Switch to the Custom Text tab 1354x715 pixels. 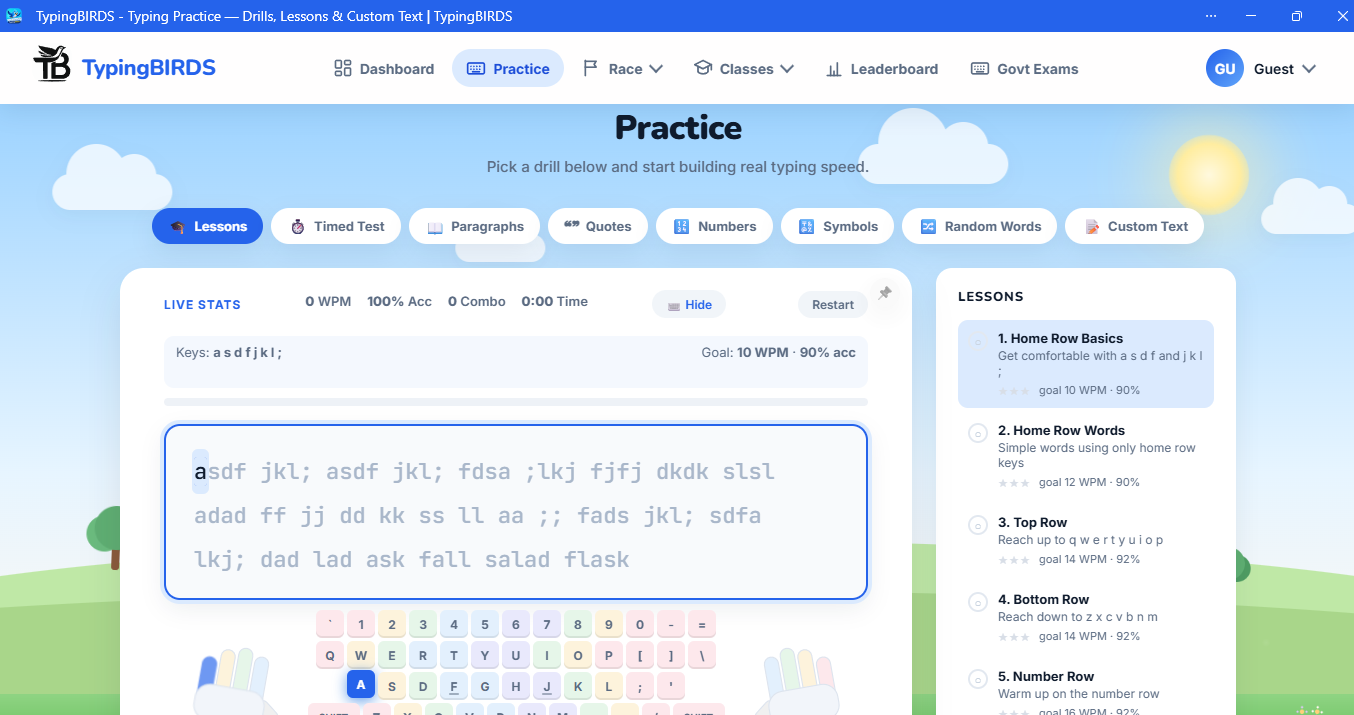[x=1134, y=226]
